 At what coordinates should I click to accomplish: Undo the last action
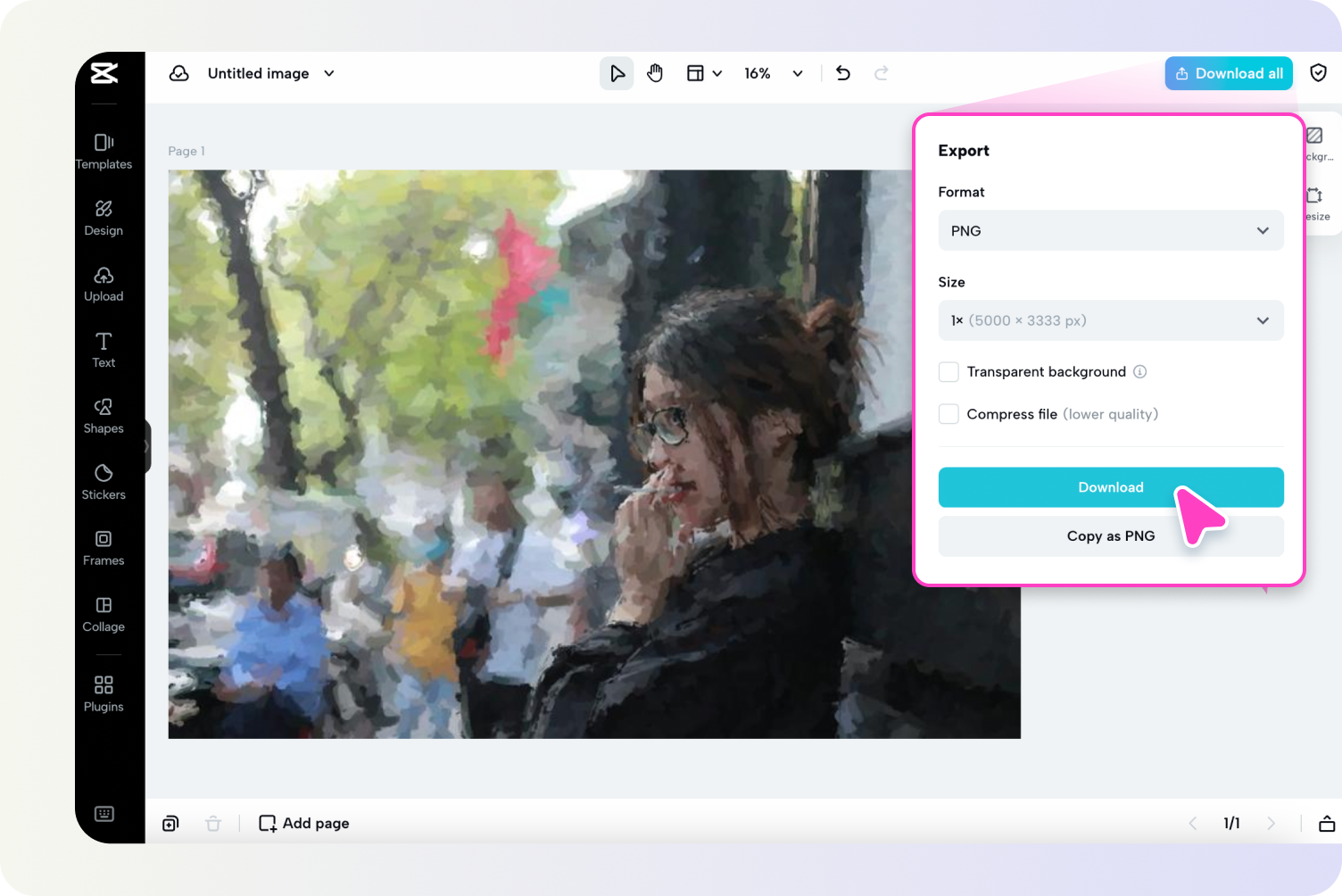pyautogui.click(x=843, y=73)
